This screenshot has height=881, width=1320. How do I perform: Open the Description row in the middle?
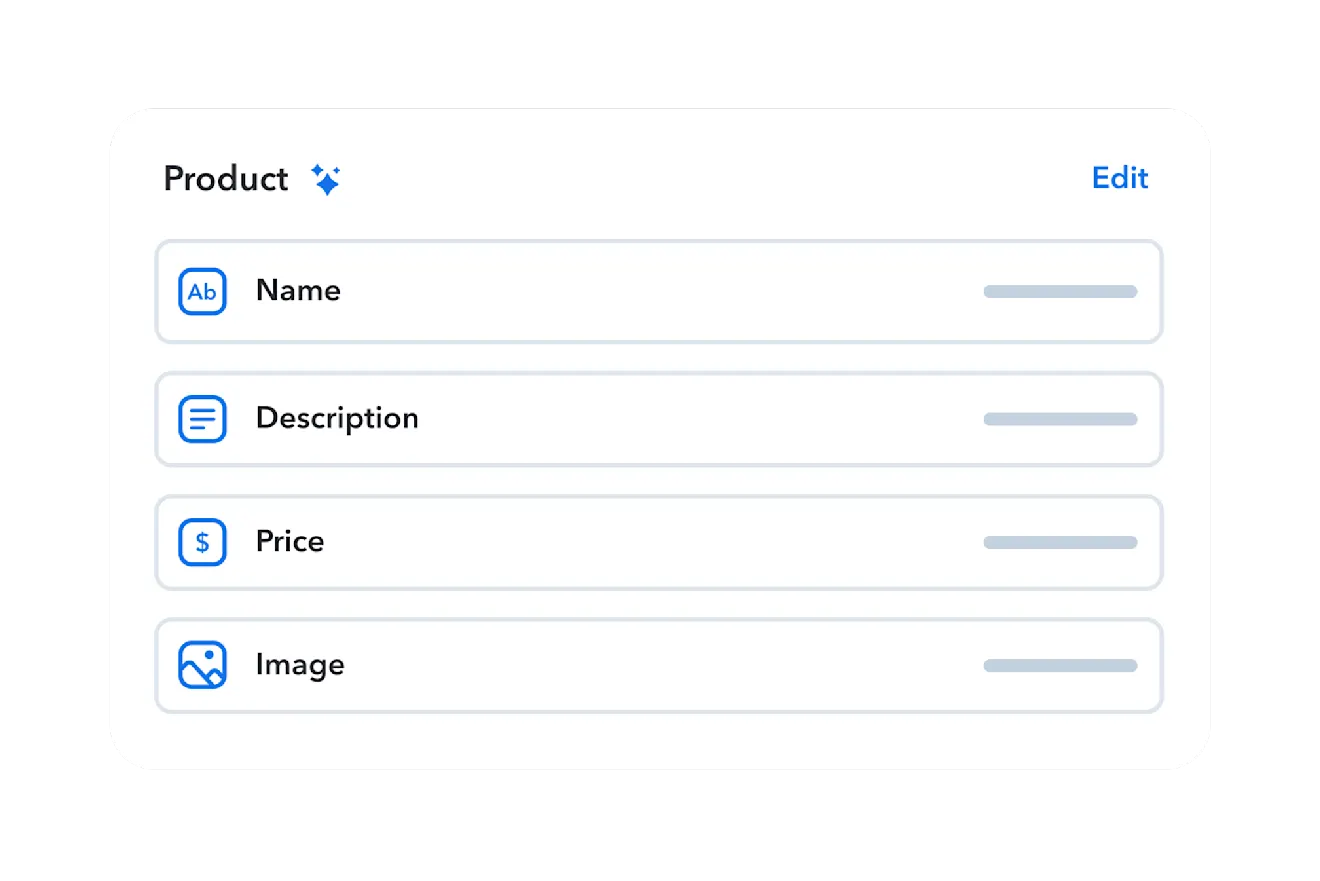[660, 419]
